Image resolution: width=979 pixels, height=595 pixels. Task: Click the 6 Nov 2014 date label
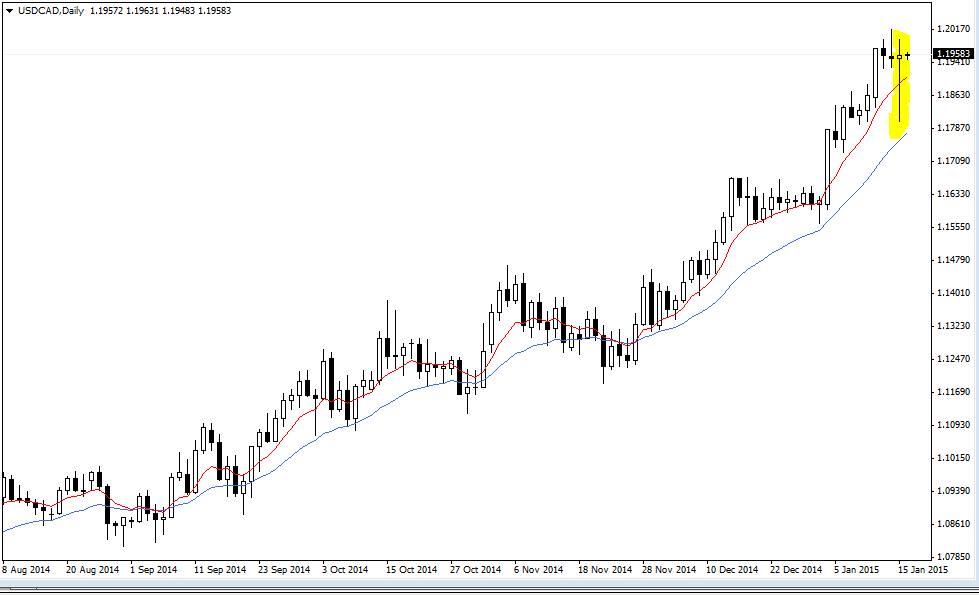[x=538, y=569]
